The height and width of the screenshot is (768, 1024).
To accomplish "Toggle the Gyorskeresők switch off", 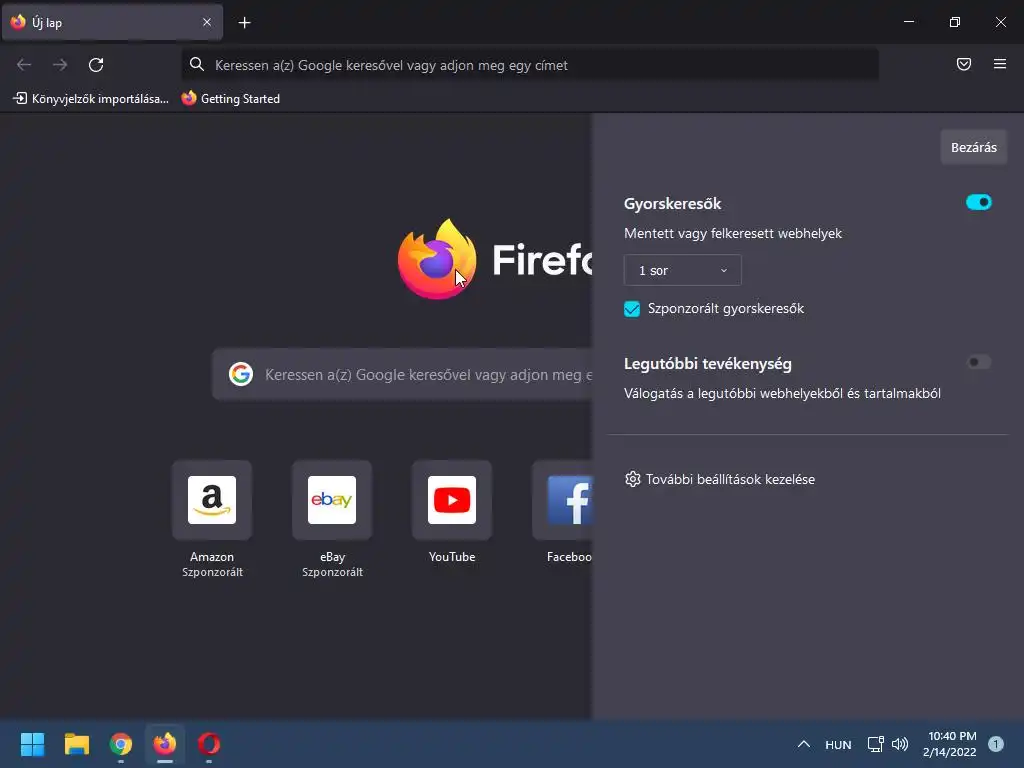I will tap(978, 202).
